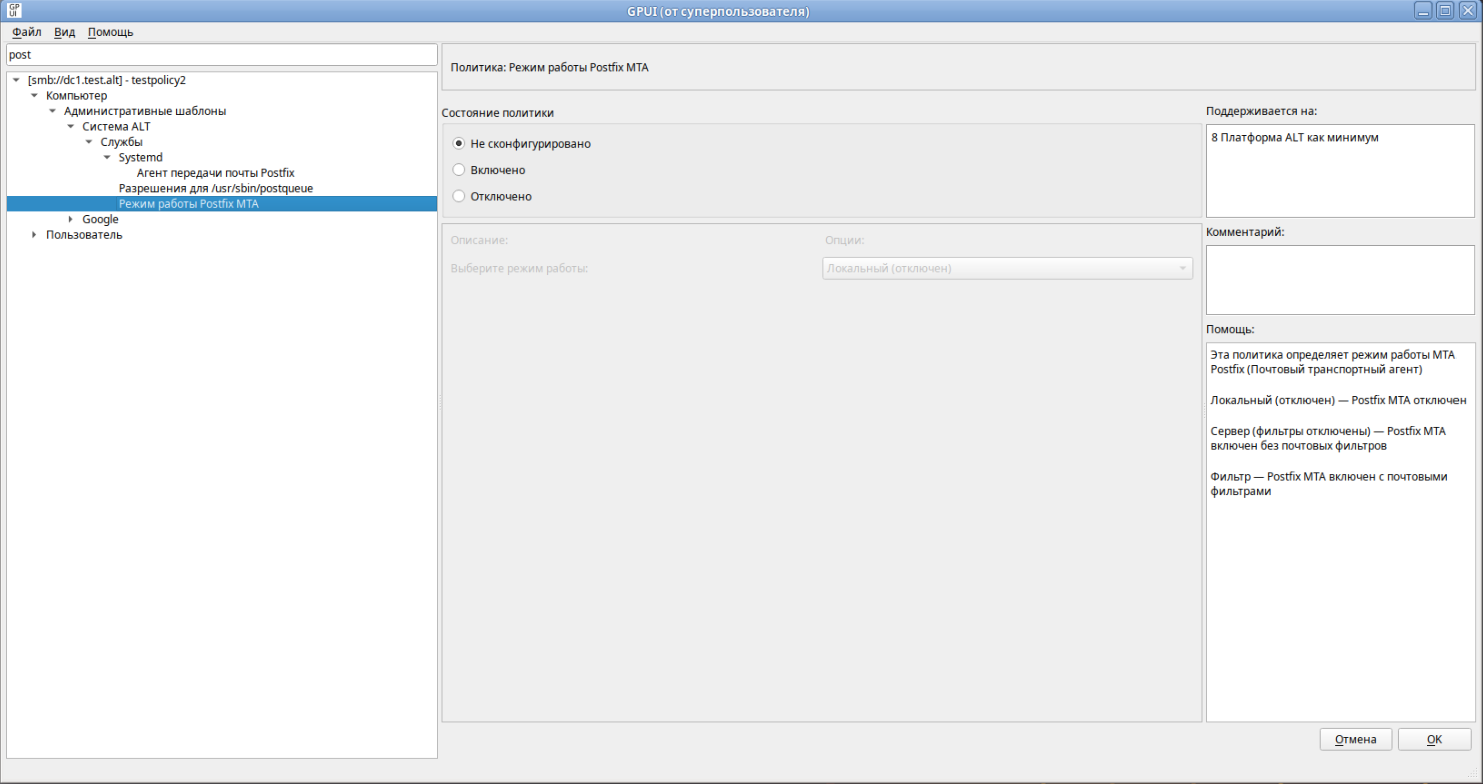Expand the Google tree node arrow
The image size is (1483, 784).
coord(70,219)
